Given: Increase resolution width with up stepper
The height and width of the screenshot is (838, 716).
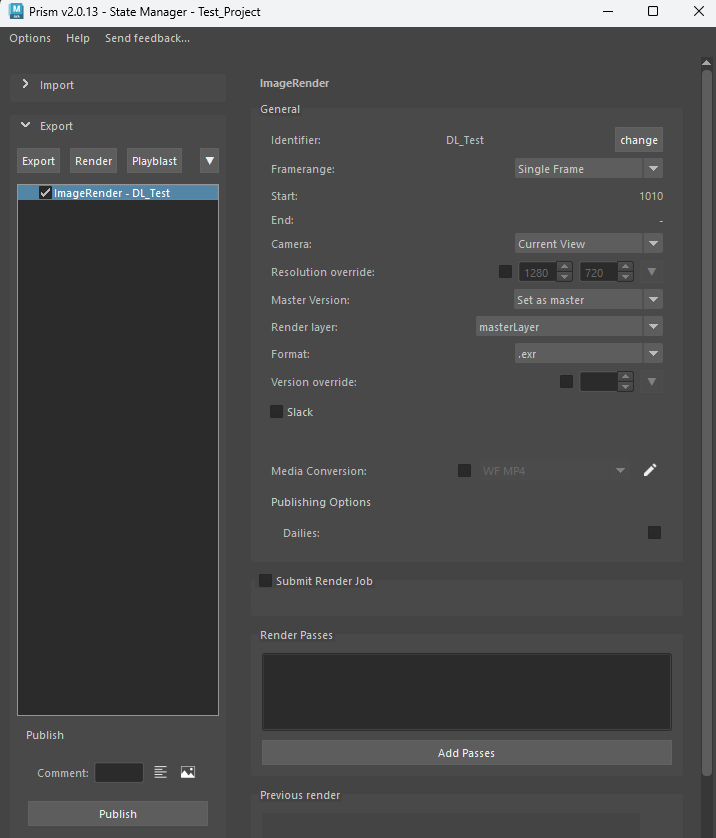Looking at the screenshot, I should (564, 267).
